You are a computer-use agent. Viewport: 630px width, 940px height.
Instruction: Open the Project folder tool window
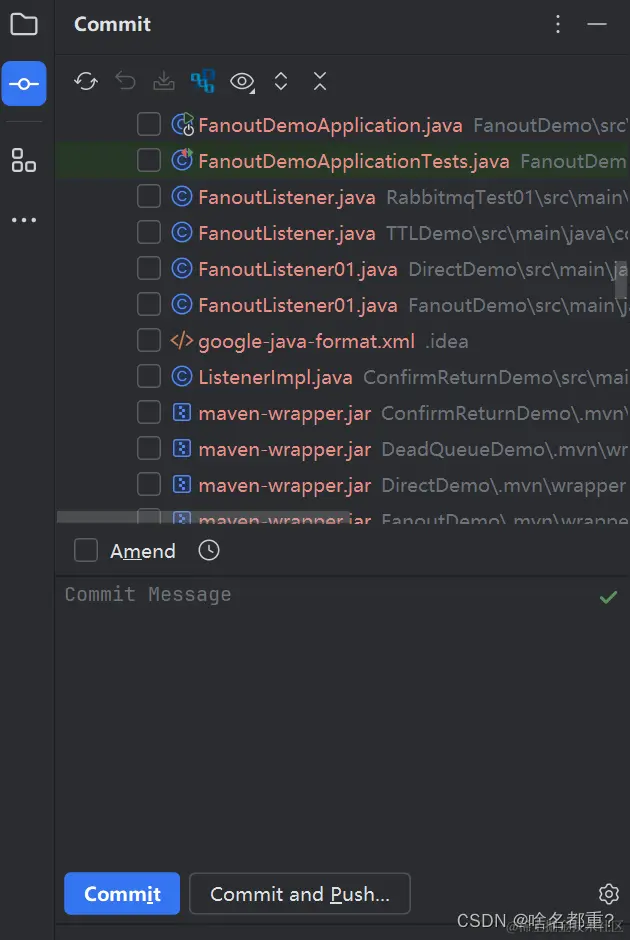coord(24,25)
